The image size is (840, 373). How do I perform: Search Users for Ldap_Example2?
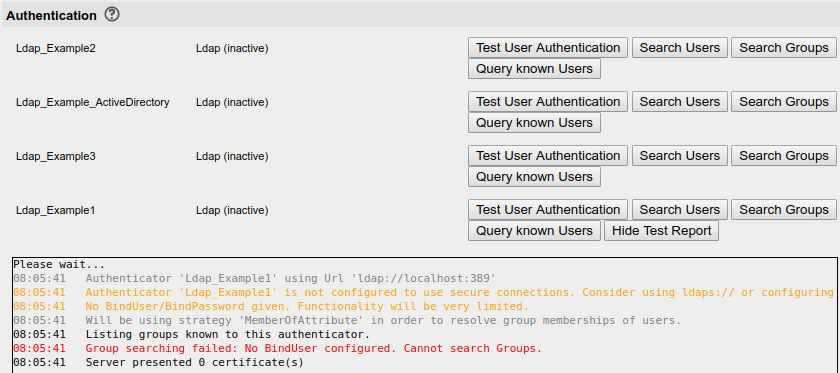680,48
